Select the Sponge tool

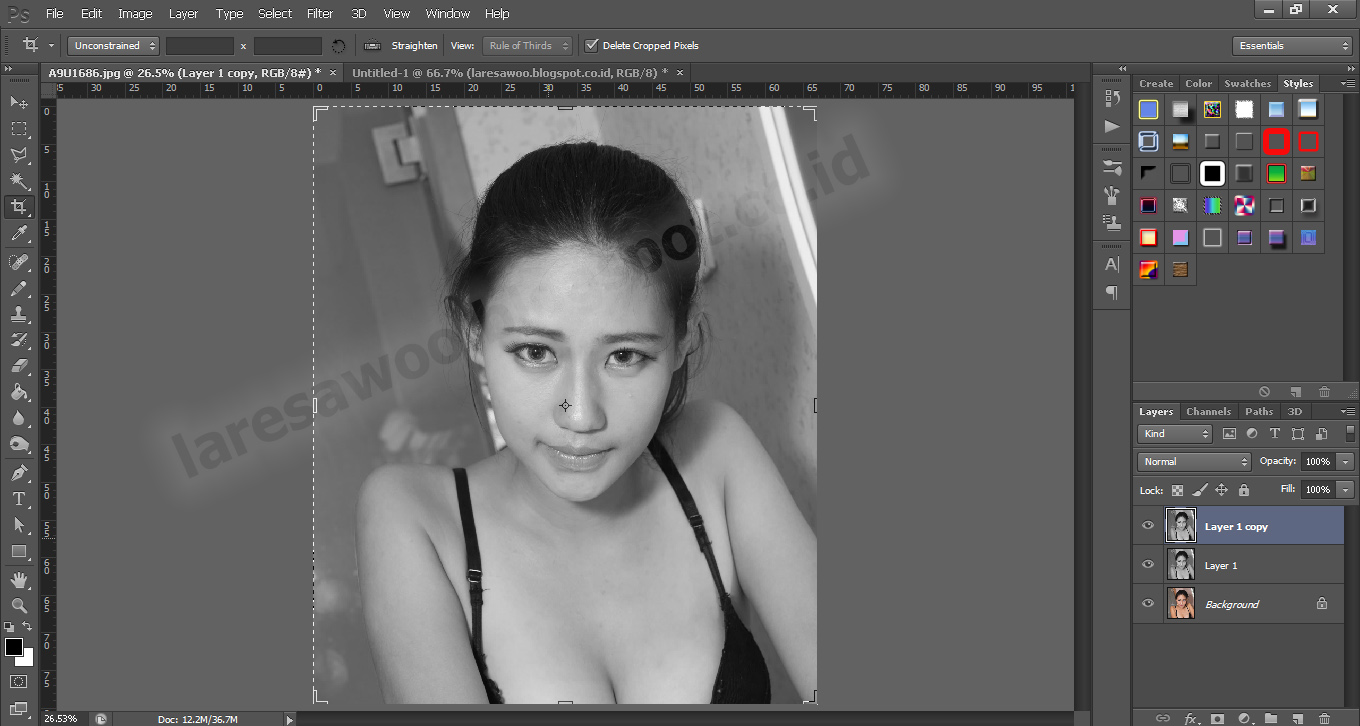point(19,444)
